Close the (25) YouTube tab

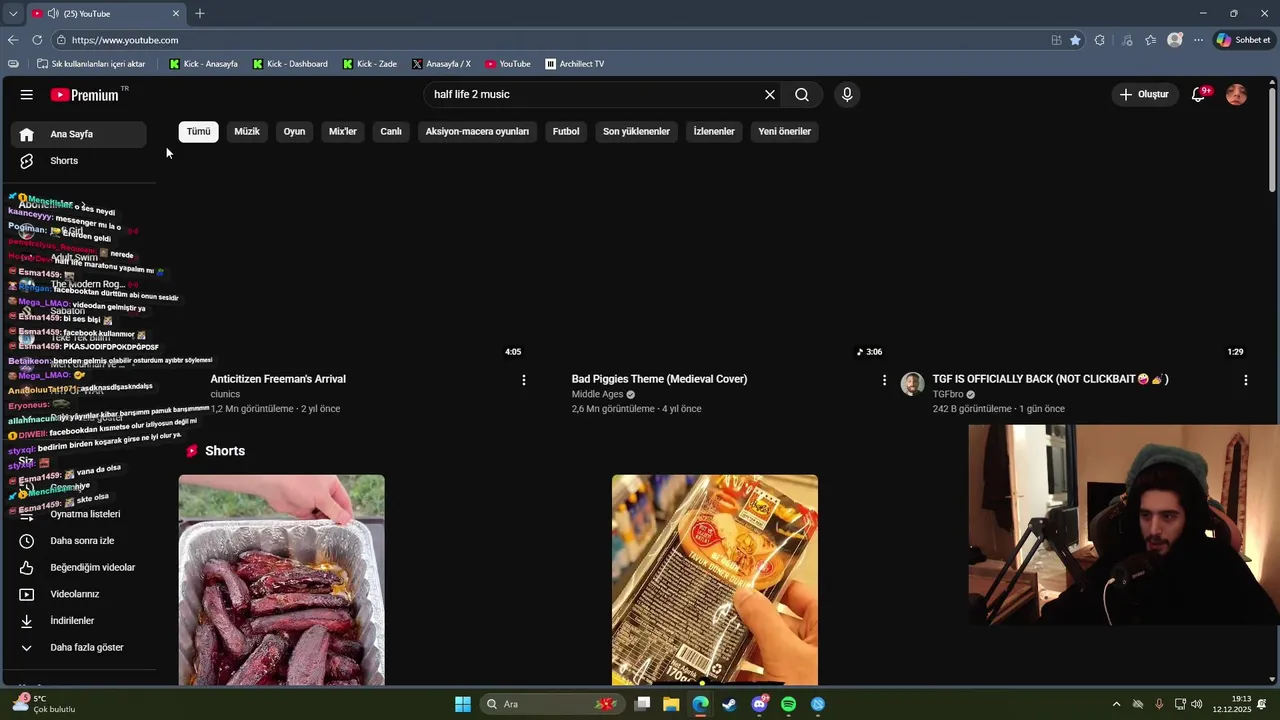pyautogui.click(x=176, y=14)
